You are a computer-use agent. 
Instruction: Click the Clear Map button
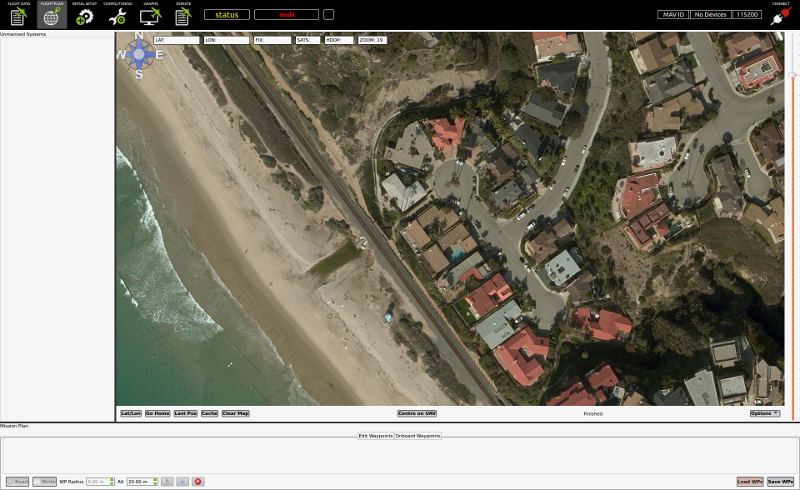(236, 413)
